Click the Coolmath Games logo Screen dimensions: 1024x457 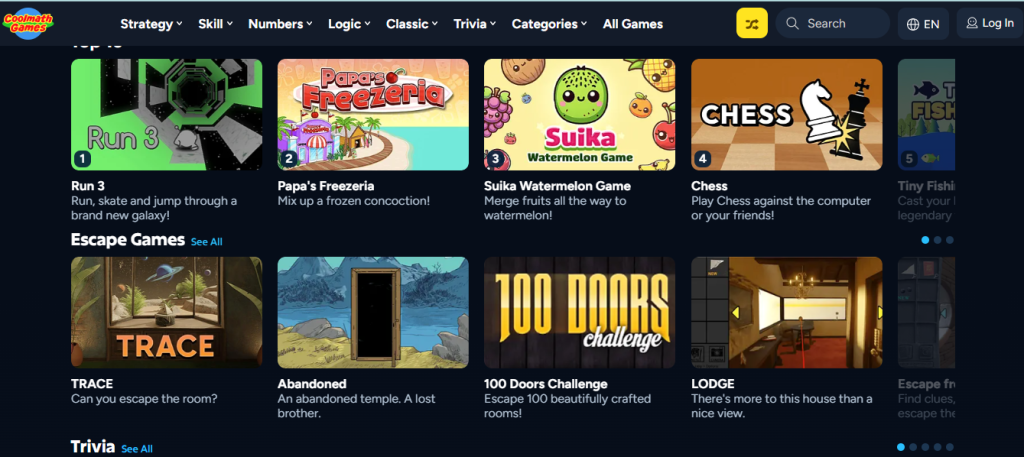click(x=27, y=24)
